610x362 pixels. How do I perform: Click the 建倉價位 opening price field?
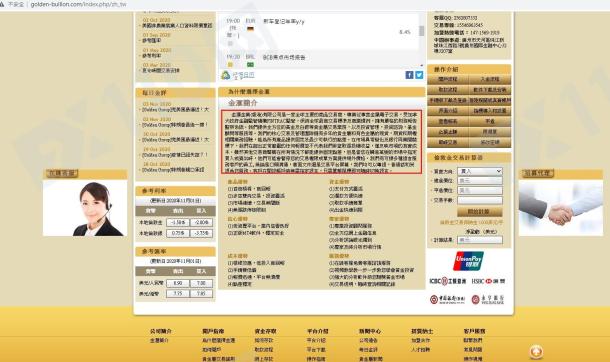[480, 181]
